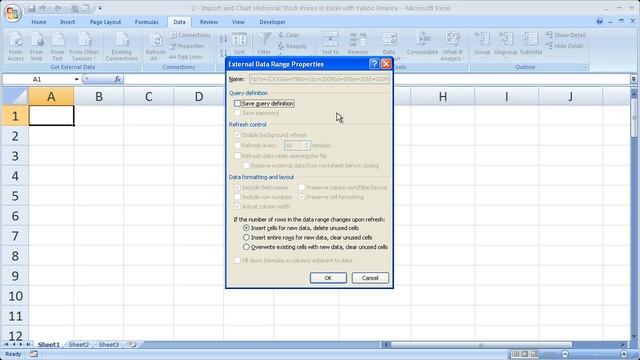This screenshot has height=360, width=640.
Task: Open the Refresh All dropdown
Action: (x=155, y=56)
